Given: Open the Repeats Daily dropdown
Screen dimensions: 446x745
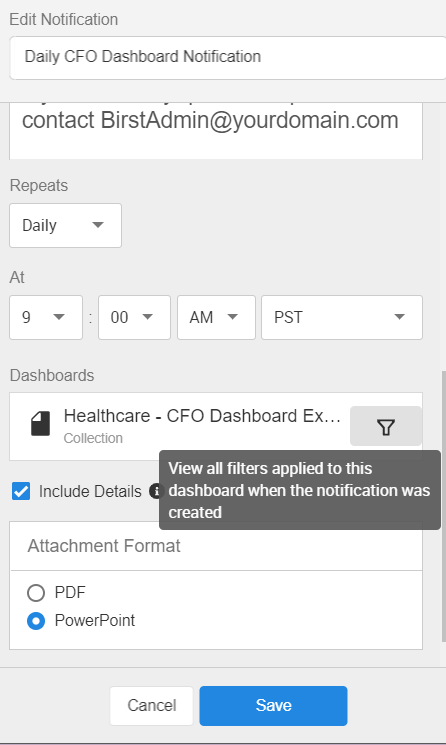Looking at the screenshot, I should (66, 225).
